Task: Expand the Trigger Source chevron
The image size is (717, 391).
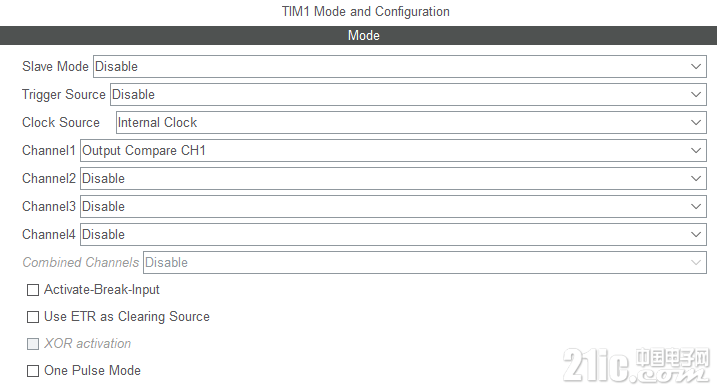Action: [696, 95]
